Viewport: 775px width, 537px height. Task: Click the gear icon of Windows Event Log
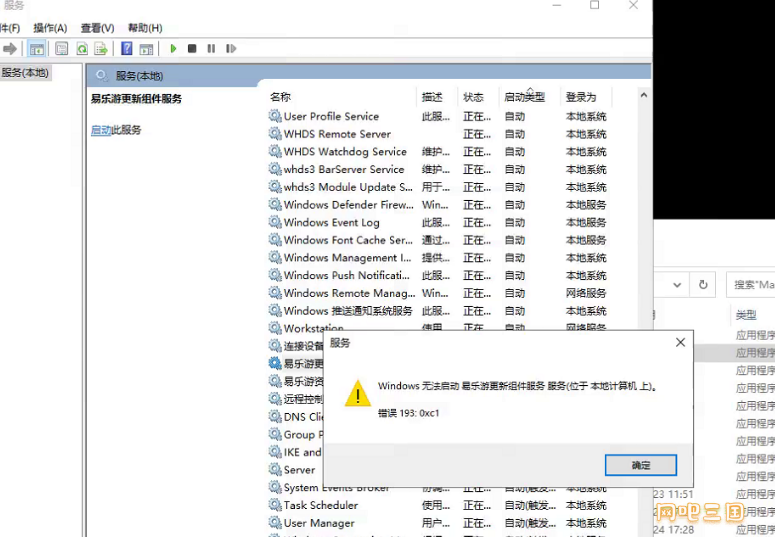[x=275, y=223]
